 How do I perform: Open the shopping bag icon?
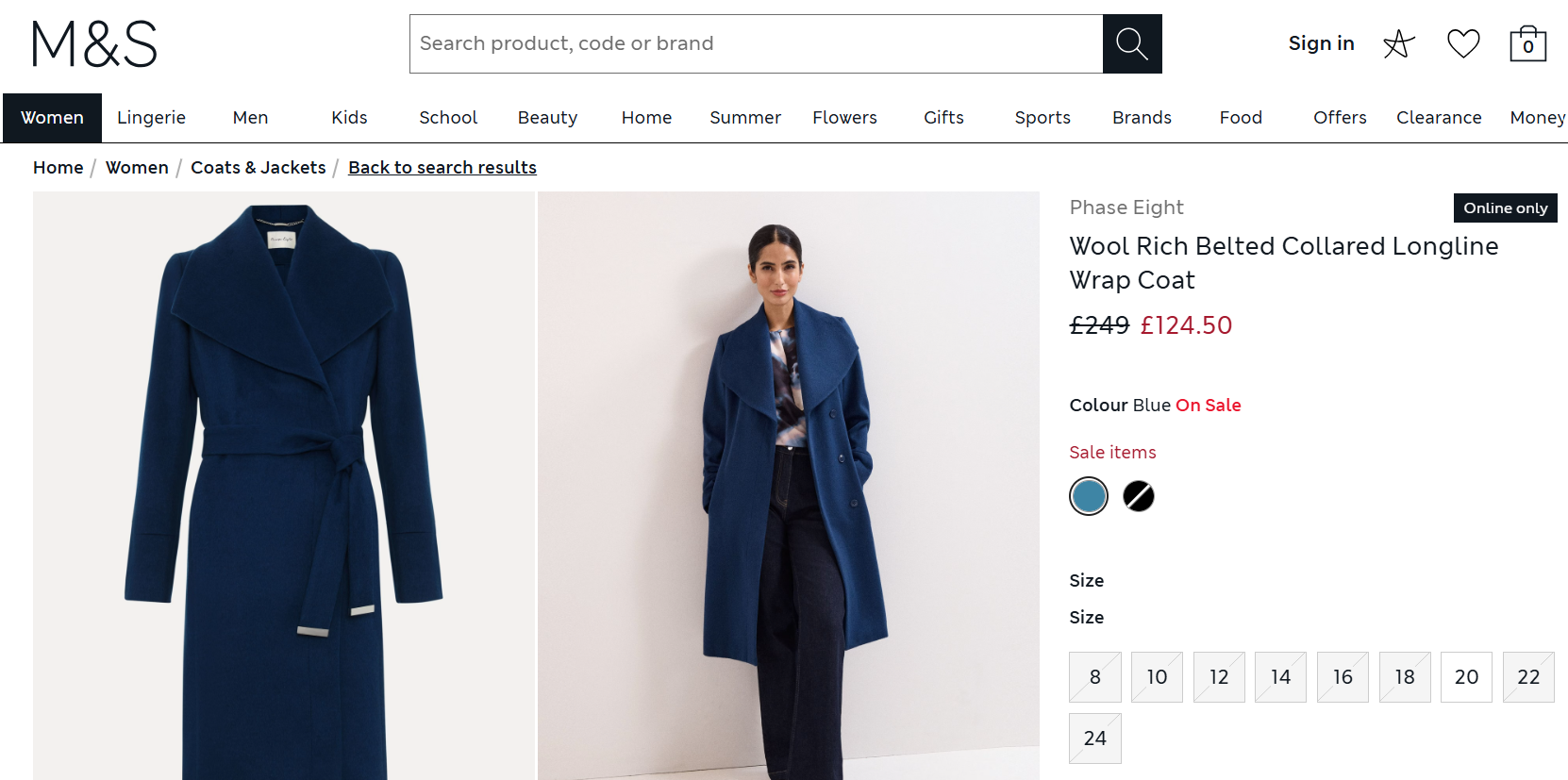(x=1527, y=43)
